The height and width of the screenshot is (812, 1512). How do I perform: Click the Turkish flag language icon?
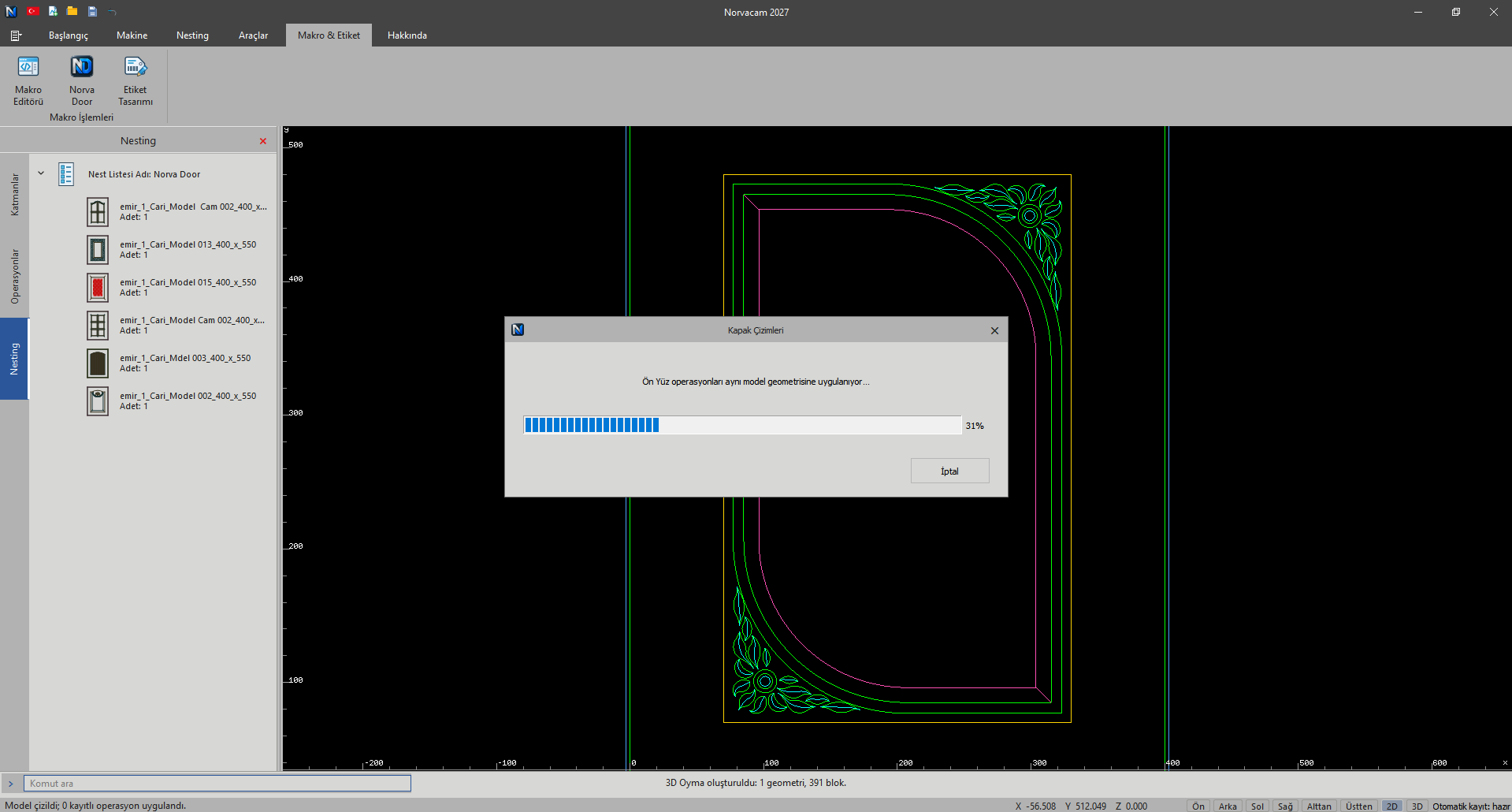coord(32,11)
